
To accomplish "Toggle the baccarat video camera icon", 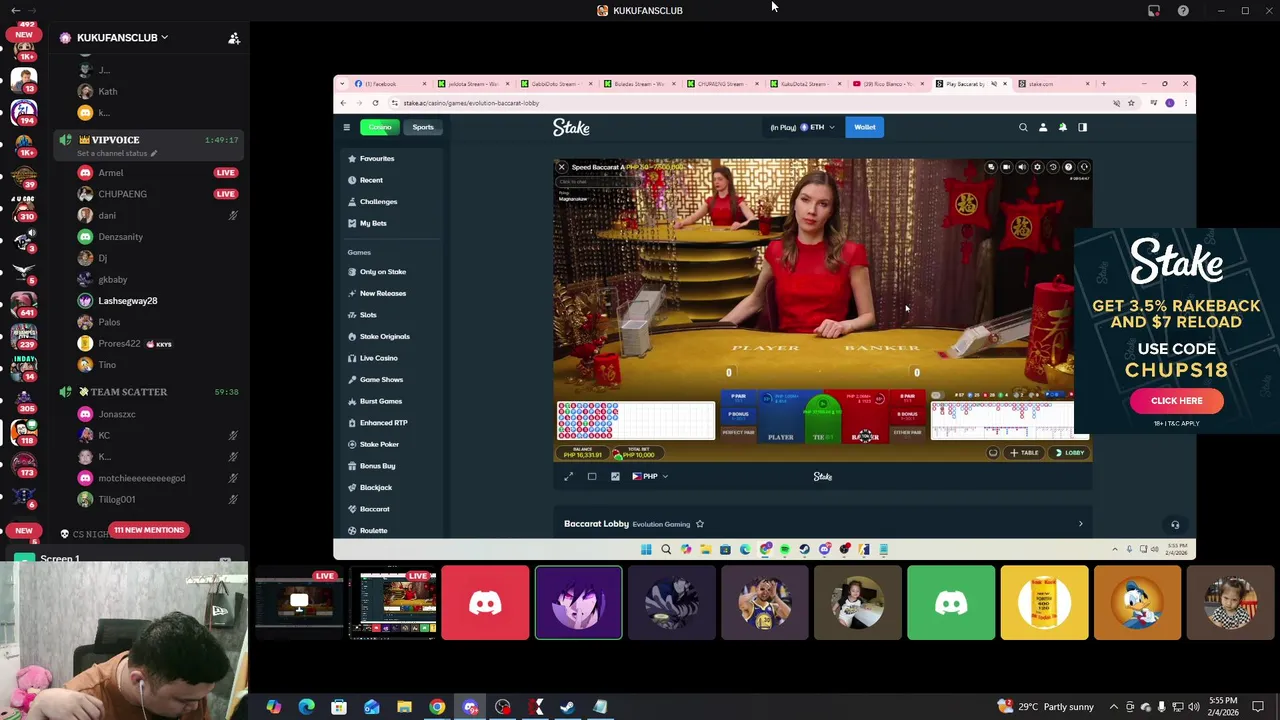I will click(x=1006, y=167).
